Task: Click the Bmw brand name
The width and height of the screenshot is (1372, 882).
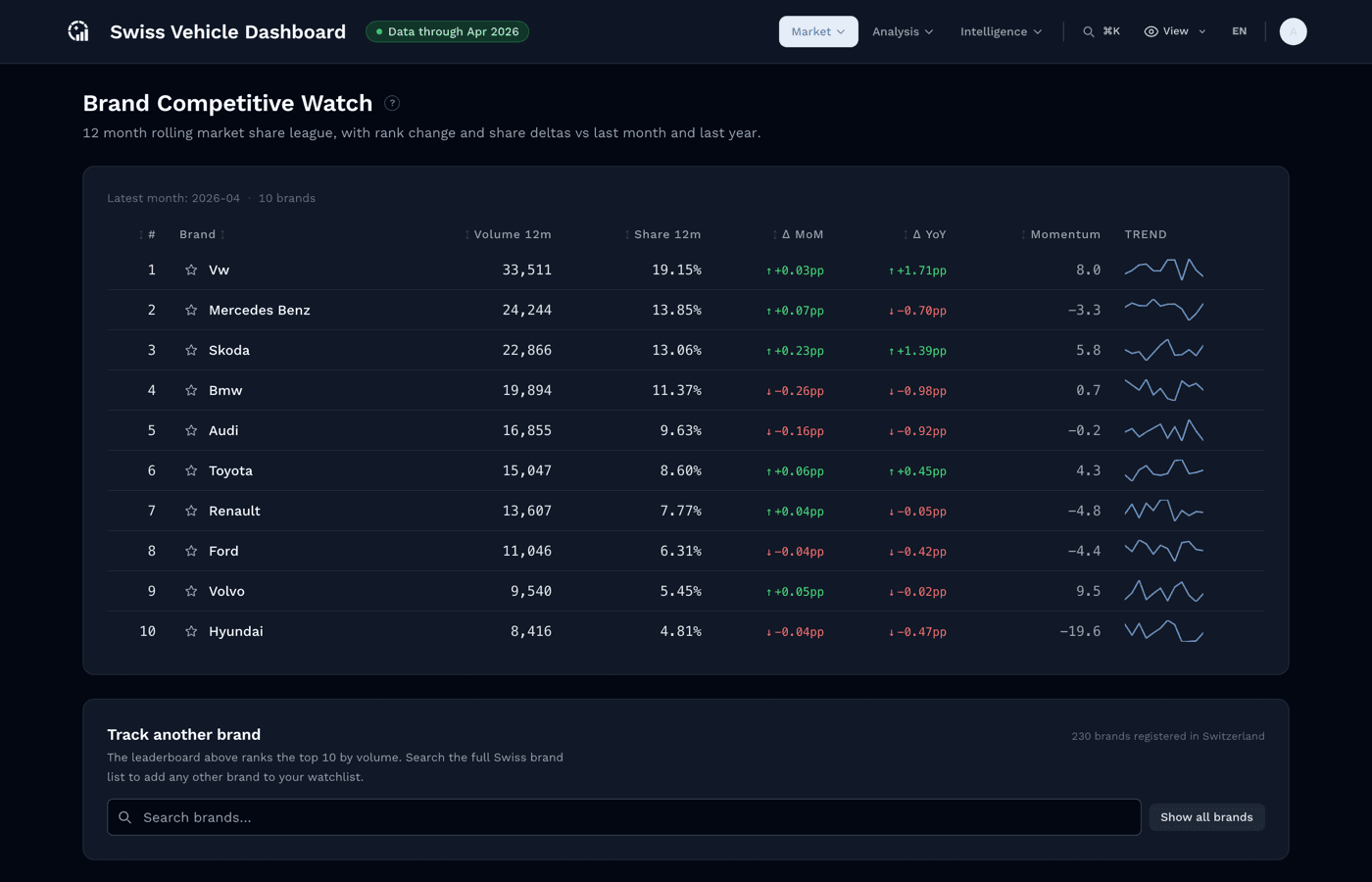Action: (x=225, y=390)
